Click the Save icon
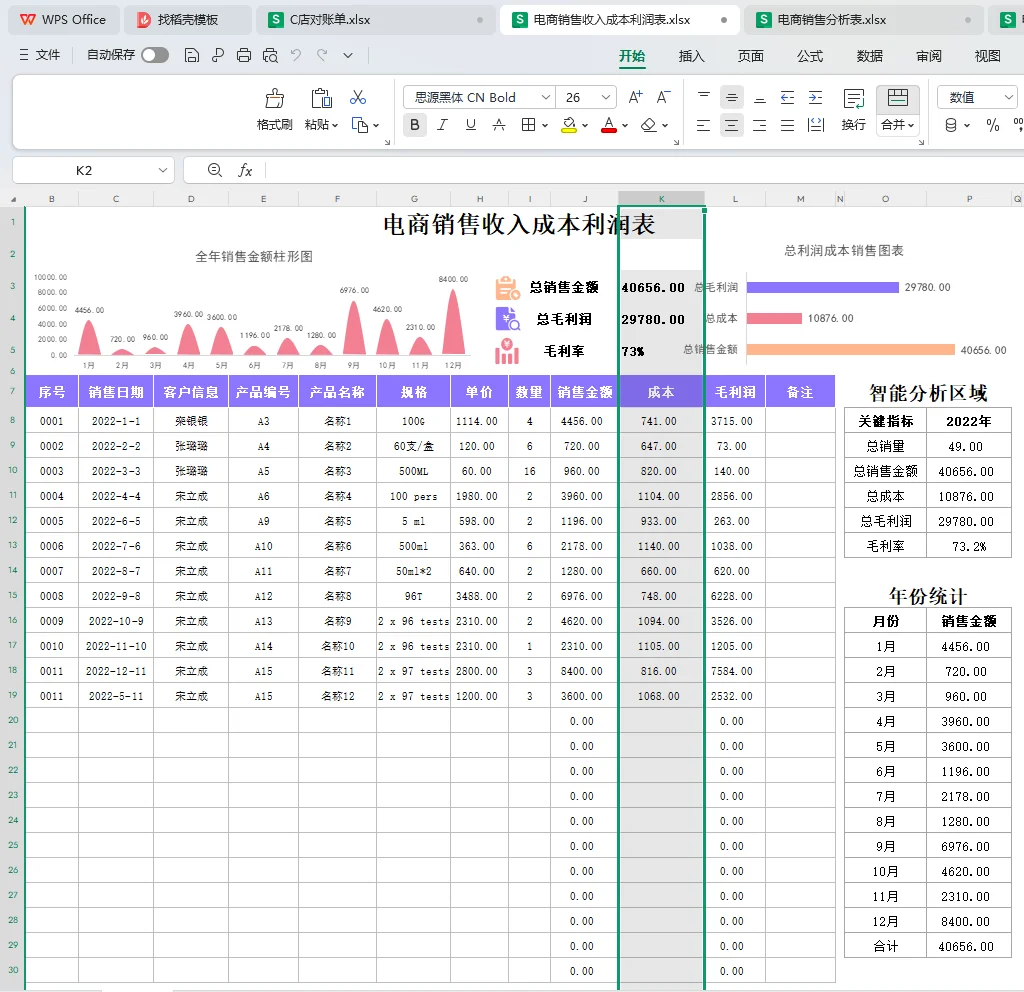 tap(191, 55)
